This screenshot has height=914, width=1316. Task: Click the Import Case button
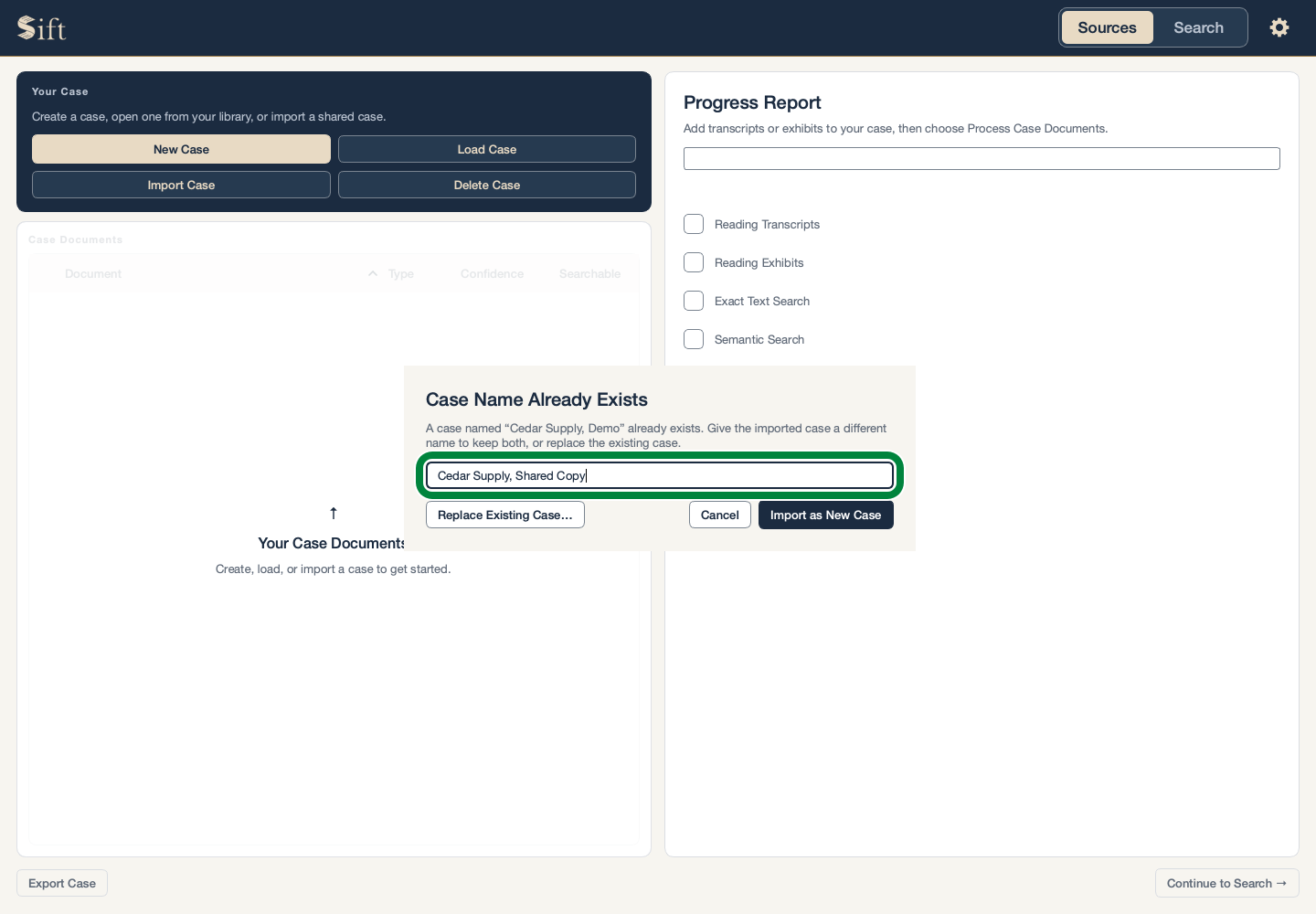click(x=181, y=185)
